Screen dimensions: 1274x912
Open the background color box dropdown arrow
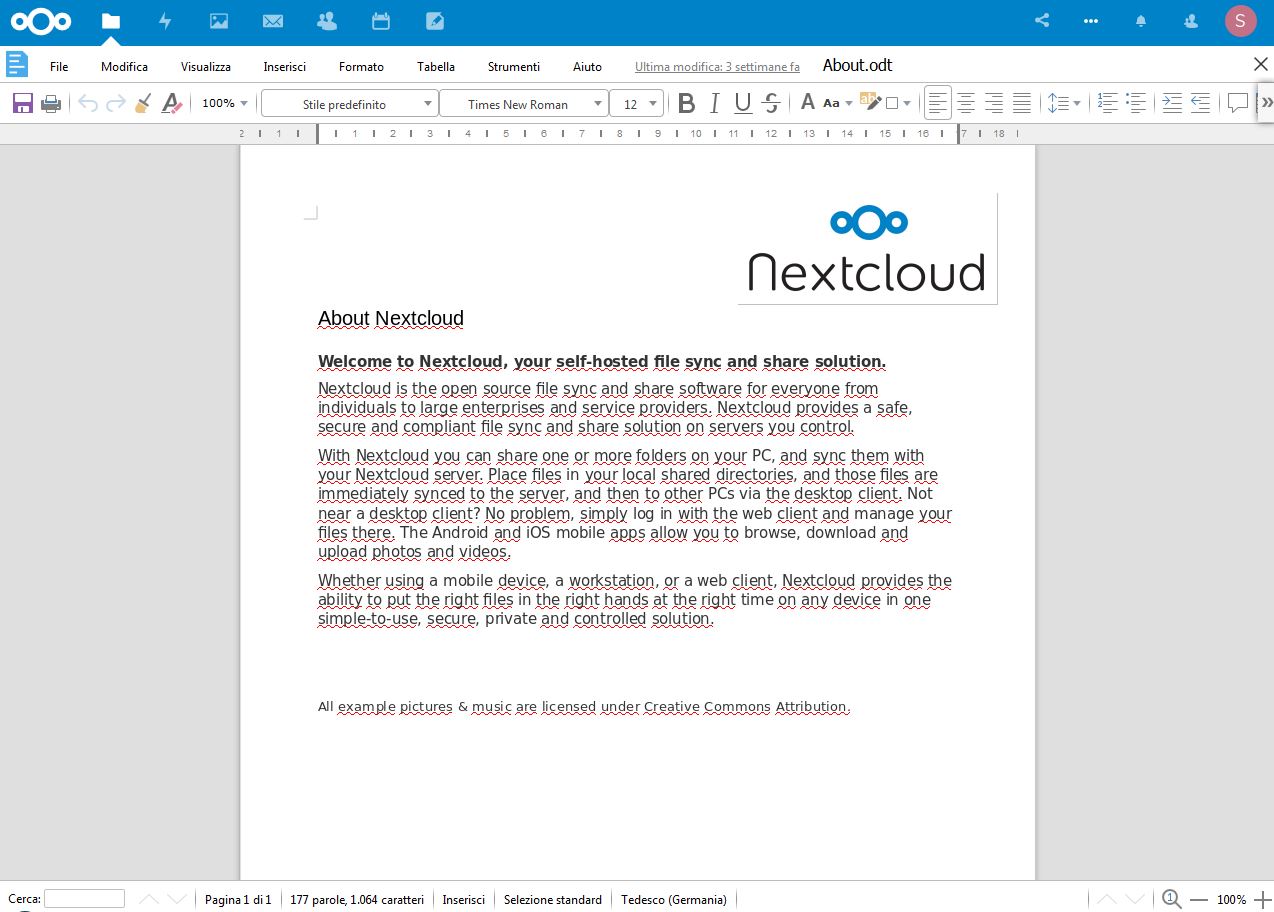click(x=907, y=103)
